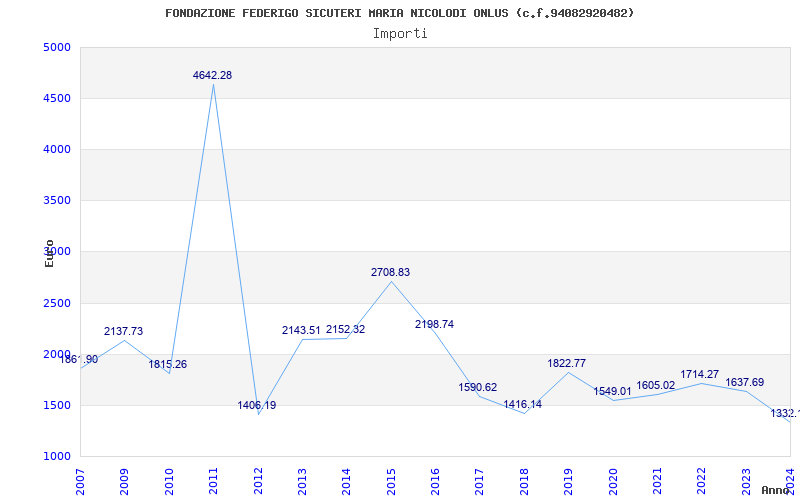800x500 pixels.
Task: Select x-axis year 2016
Action: 435,481
